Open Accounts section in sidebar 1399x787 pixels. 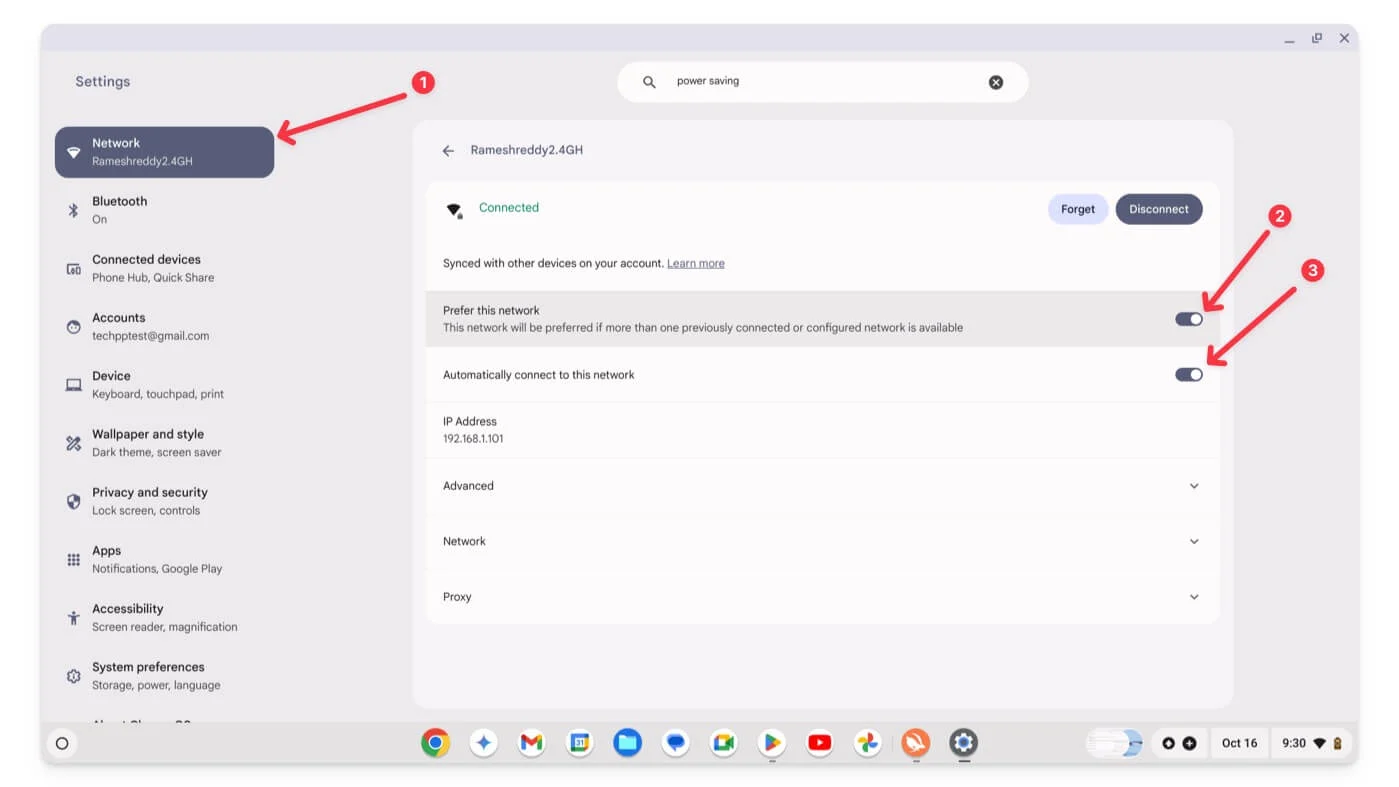(164, 326)
